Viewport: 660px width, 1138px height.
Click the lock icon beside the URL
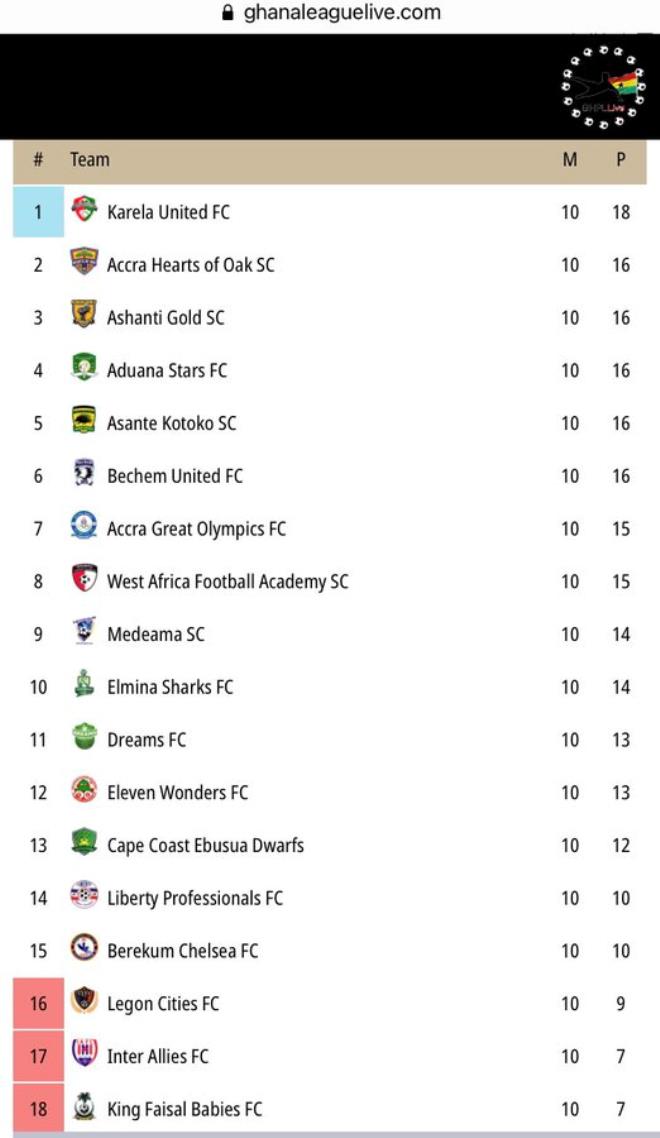(228, 13)
